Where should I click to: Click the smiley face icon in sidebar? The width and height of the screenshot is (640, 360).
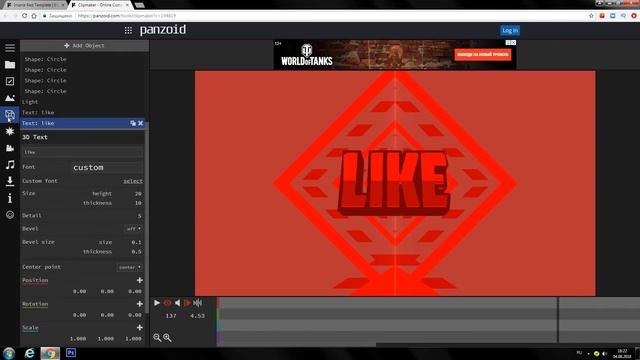pyautogui.click(x=10, y=215)
